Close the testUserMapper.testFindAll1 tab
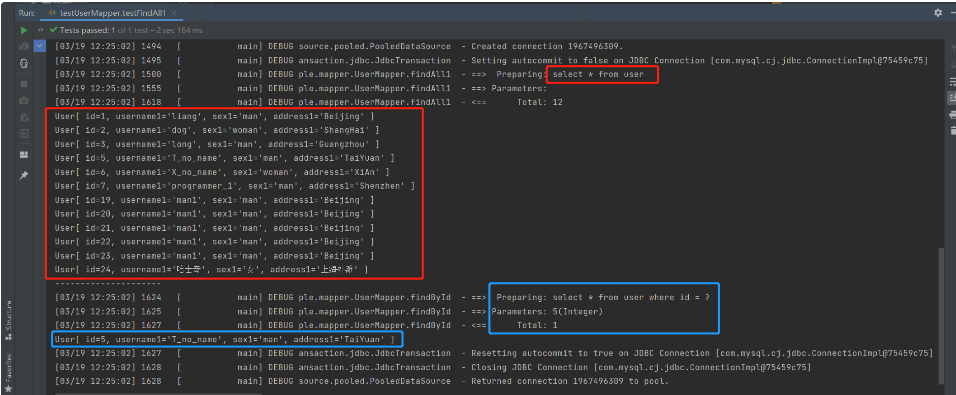The height and width of the screenshot is (395, 956). coord(175,13)
